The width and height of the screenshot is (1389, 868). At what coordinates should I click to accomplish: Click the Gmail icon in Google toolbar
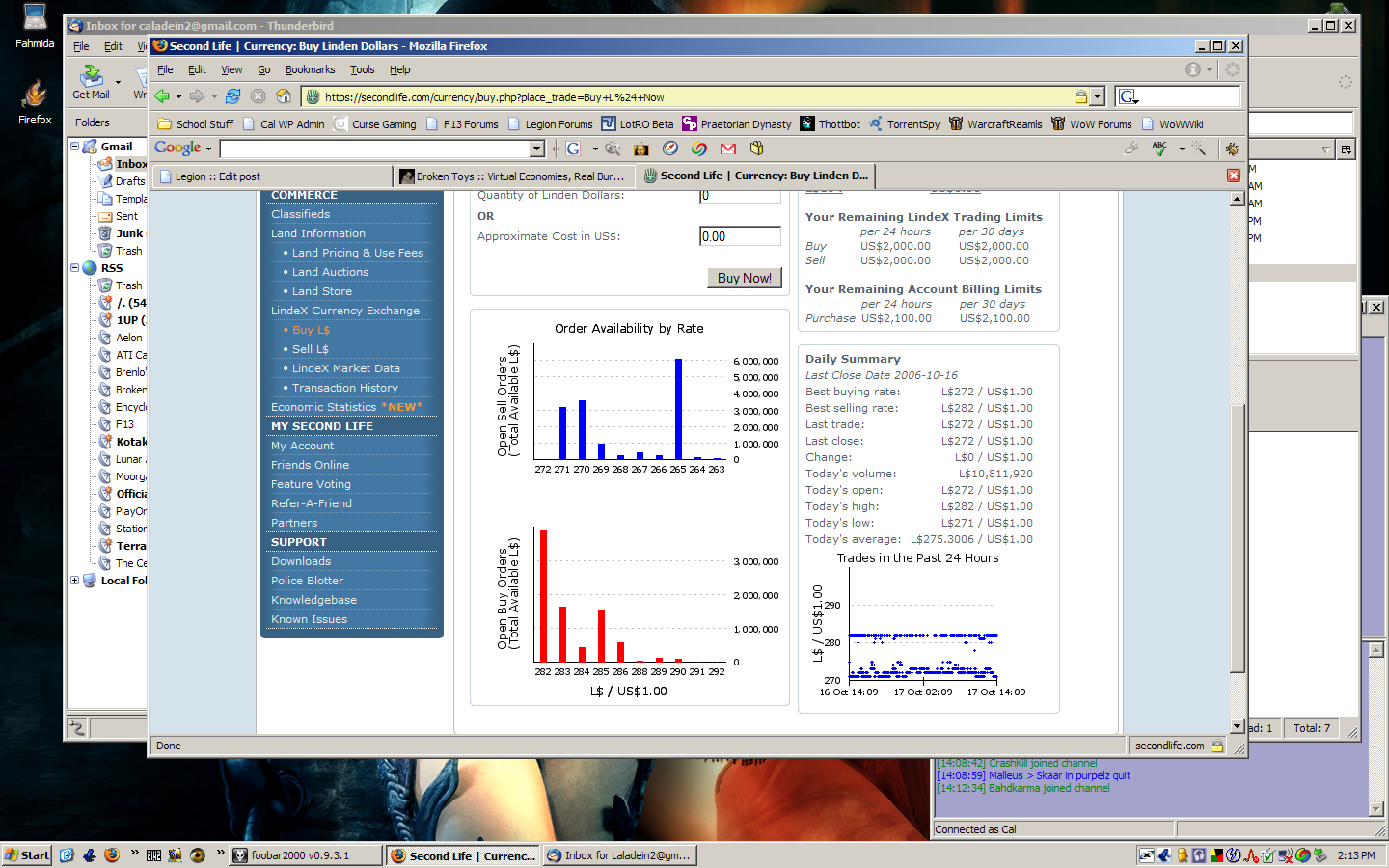[728, 149]
